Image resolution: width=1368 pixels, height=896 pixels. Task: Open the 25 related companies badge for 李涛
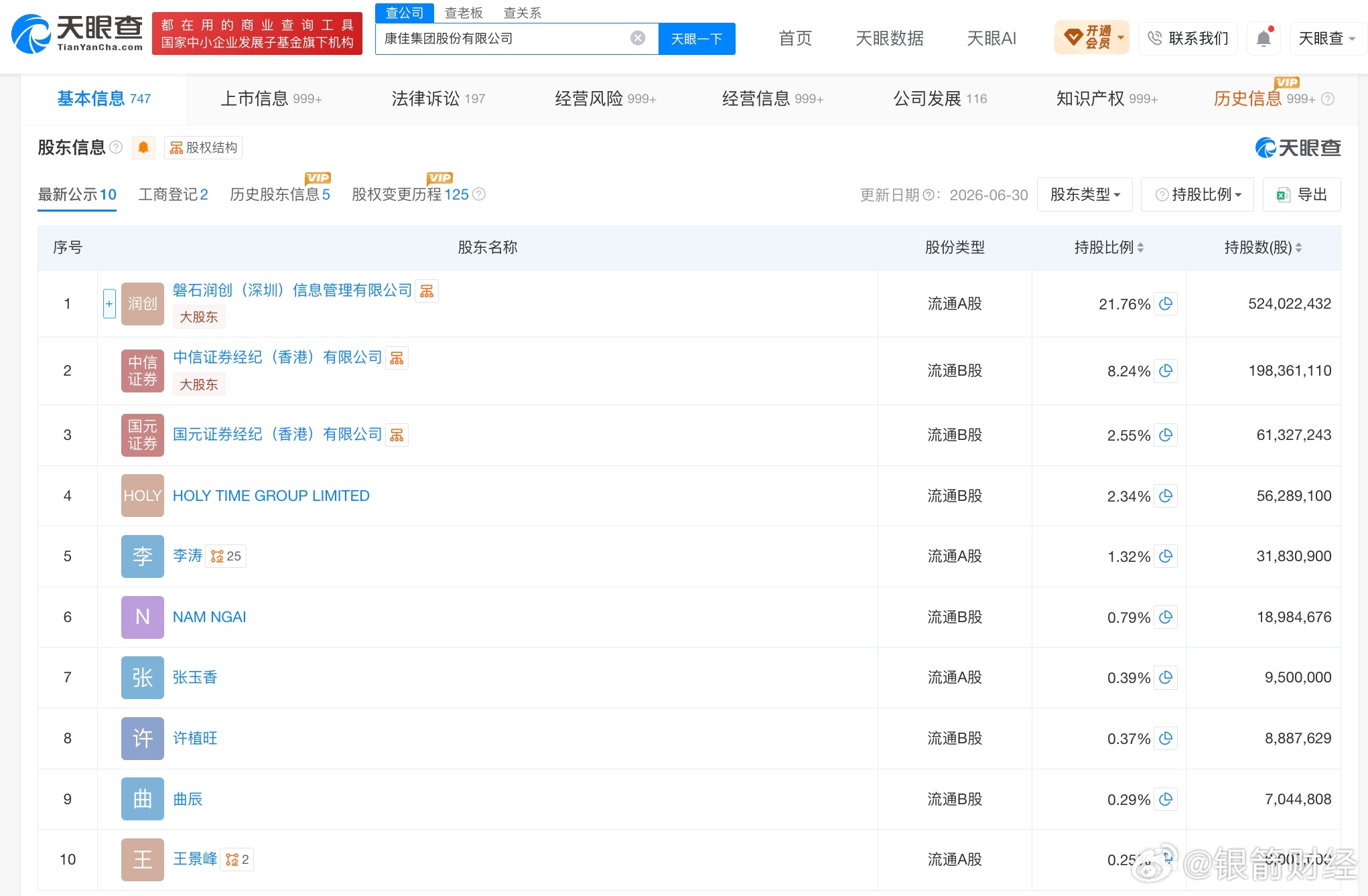pos(226,556)
